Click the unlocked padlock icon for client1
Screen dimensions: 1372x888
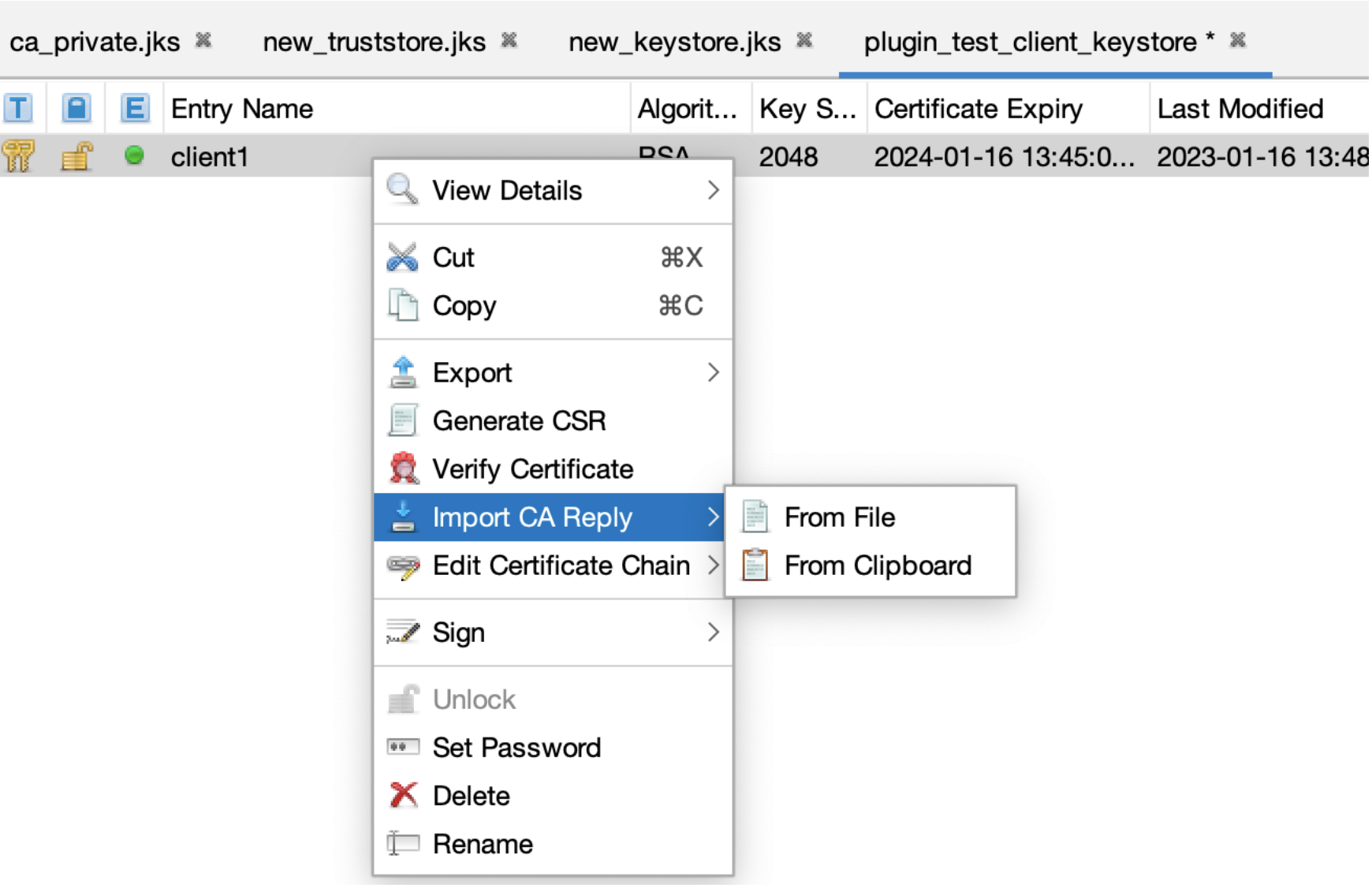pos(76,156)
